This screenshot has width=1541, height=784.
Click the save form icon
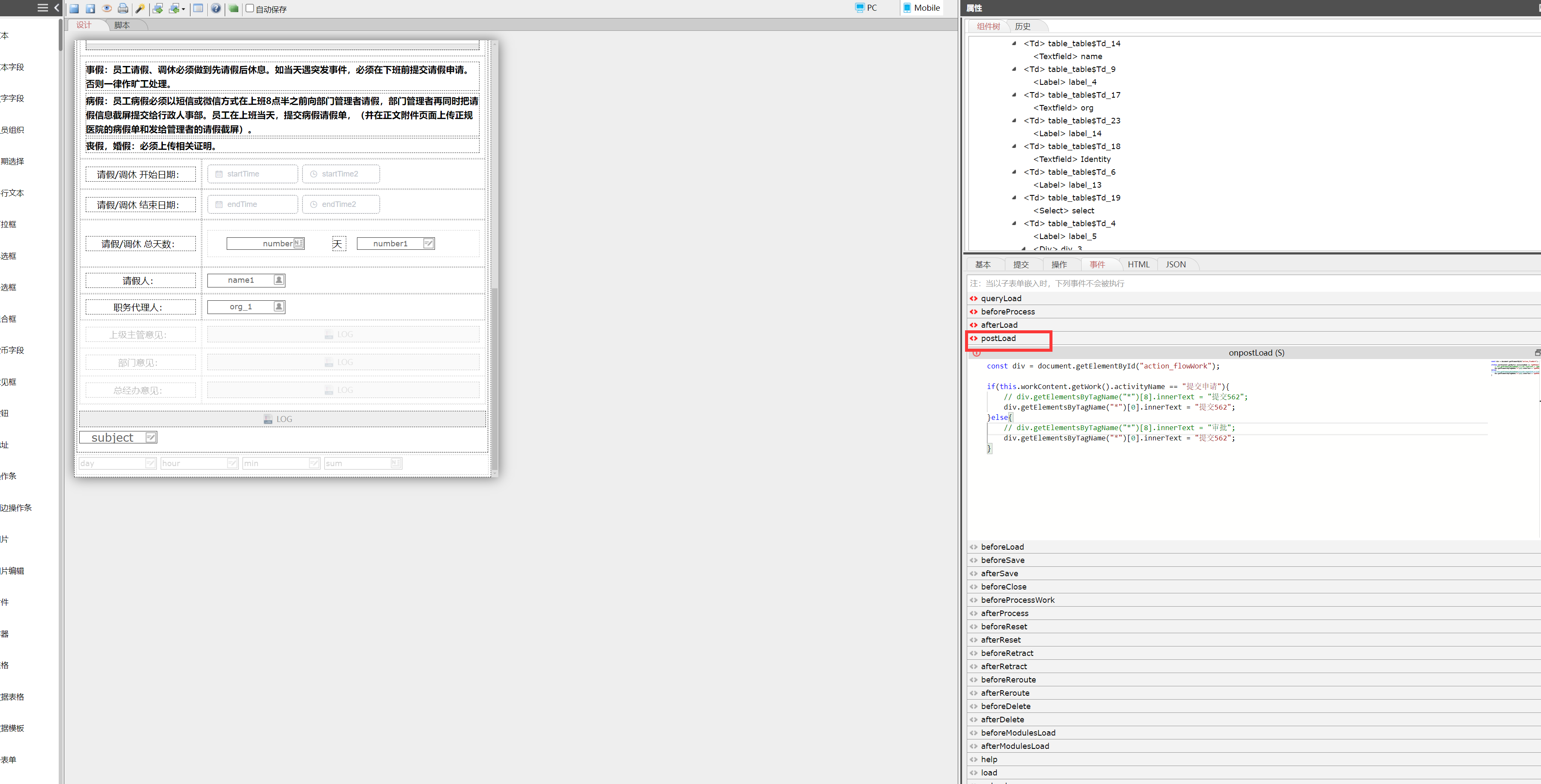pyautogui.click(x=74, y=9)
